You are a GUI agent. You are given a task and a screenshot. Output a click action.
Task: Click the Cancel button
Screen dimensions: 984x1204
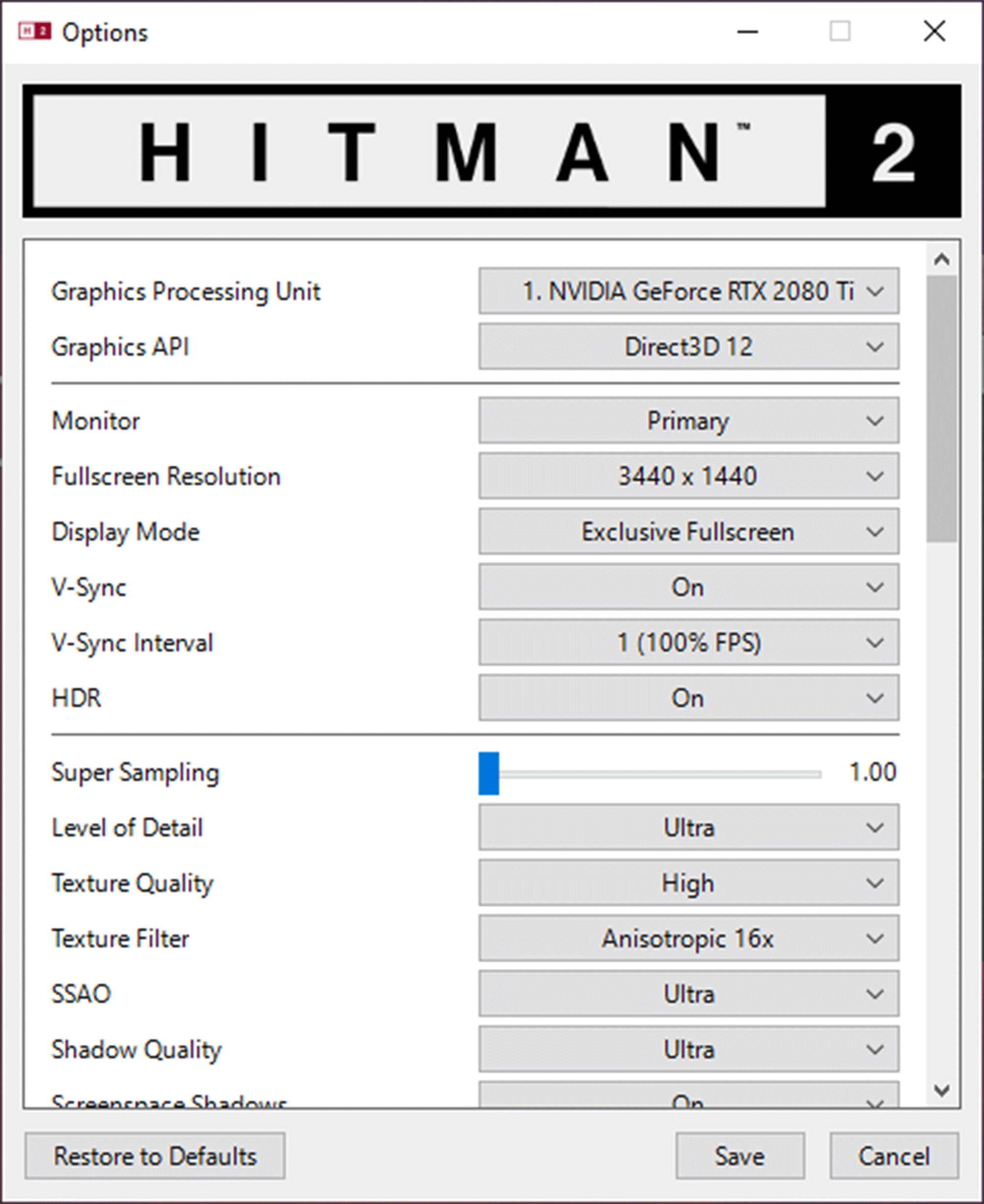click(x=894, y=1156)
